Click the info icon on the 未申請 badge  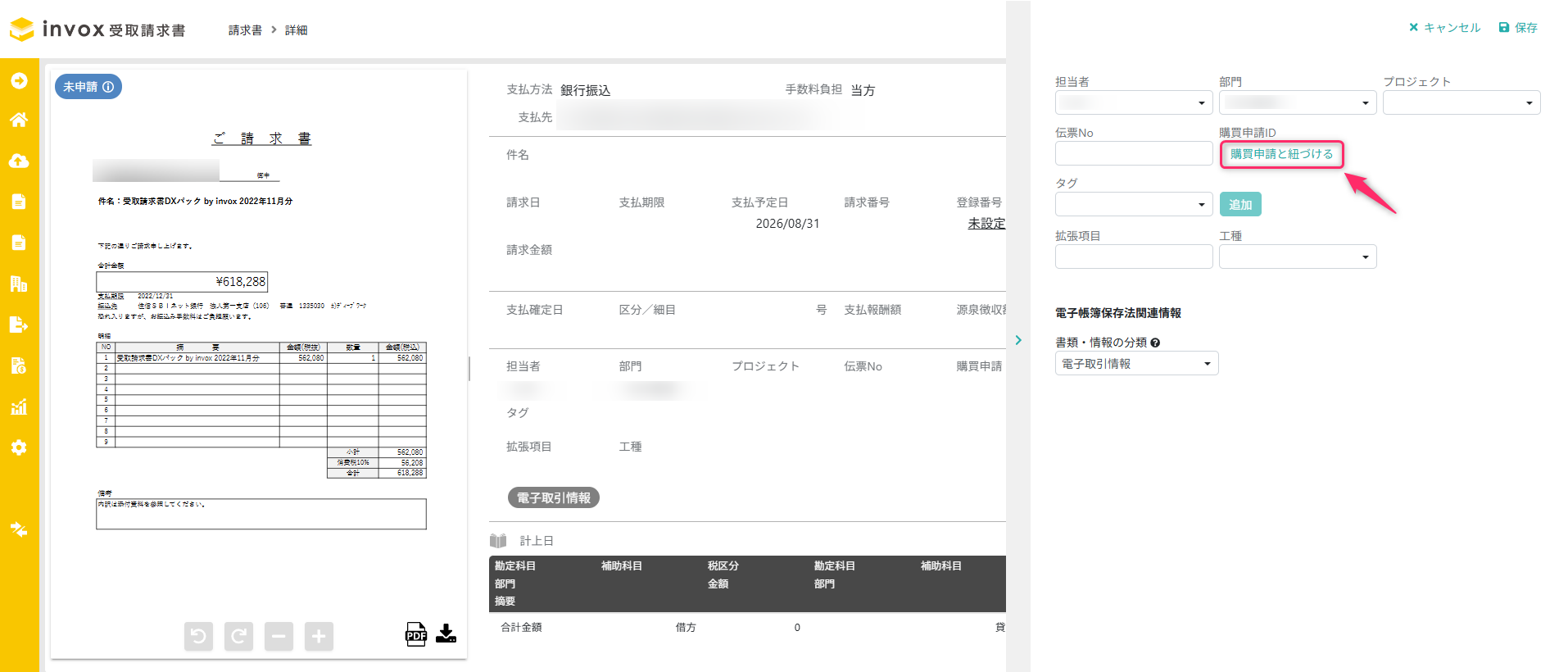coord(108,87)
